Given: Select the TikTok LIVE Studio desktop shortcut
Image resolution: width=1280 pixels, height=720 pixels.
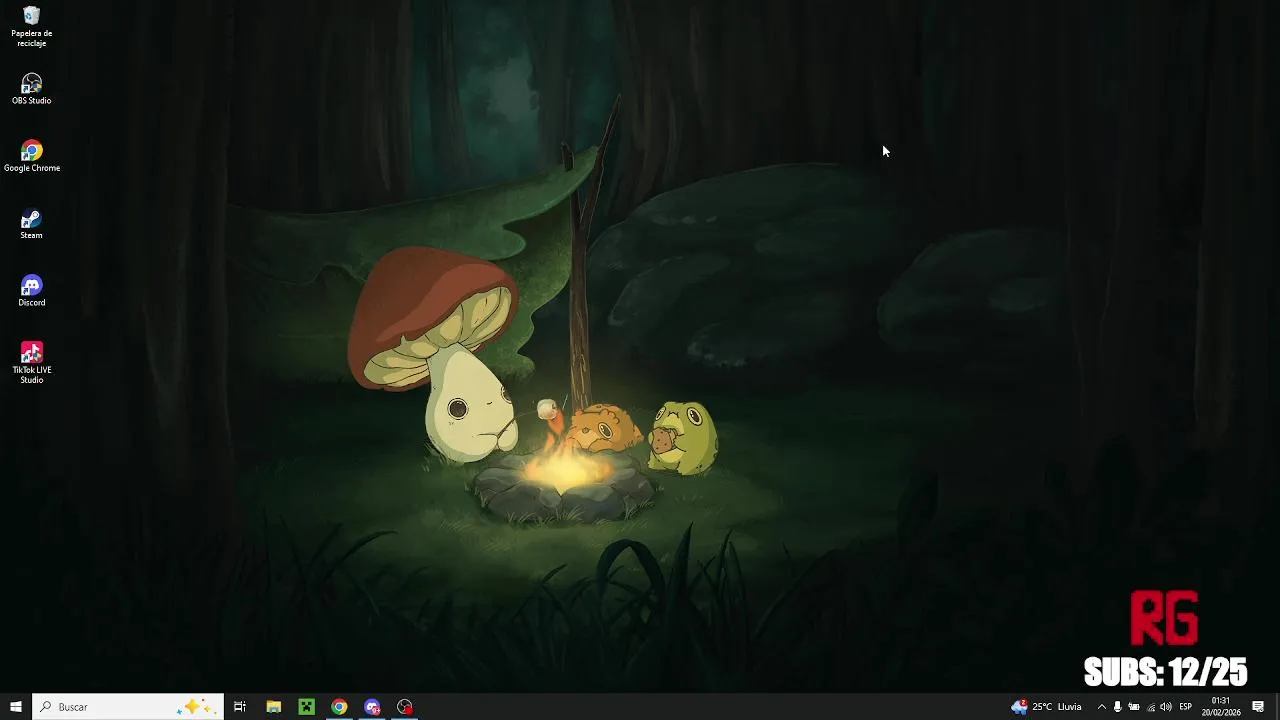Looking at the screenshot, I should 32,363.
